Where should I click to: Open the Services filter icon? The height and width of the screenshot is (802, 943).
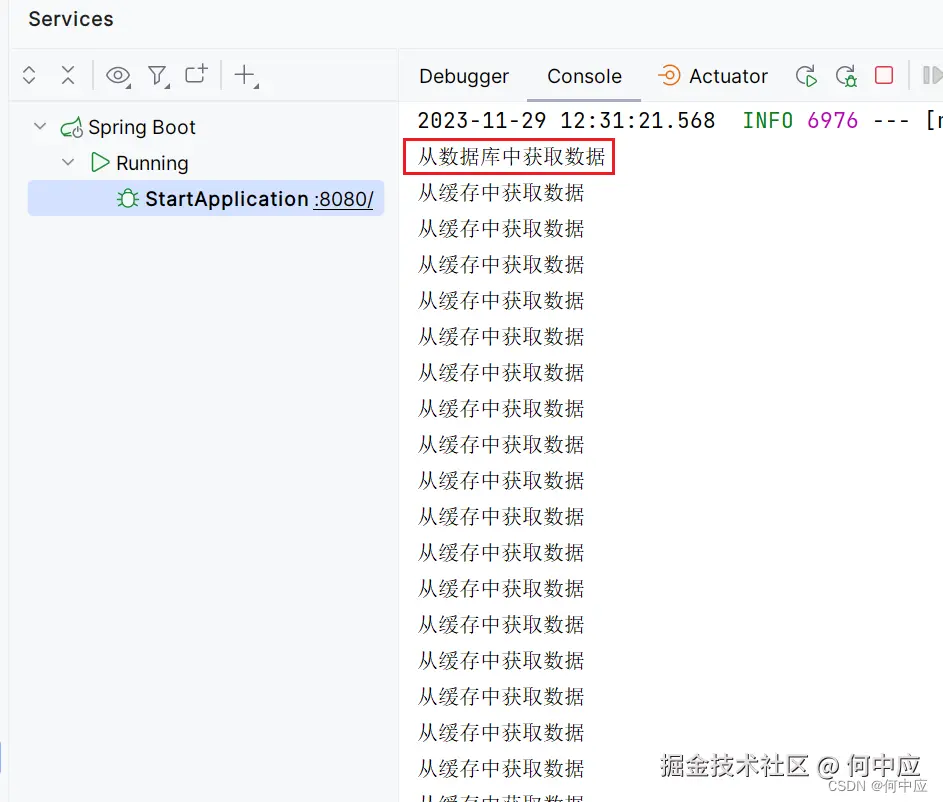(x=158, y=75)
